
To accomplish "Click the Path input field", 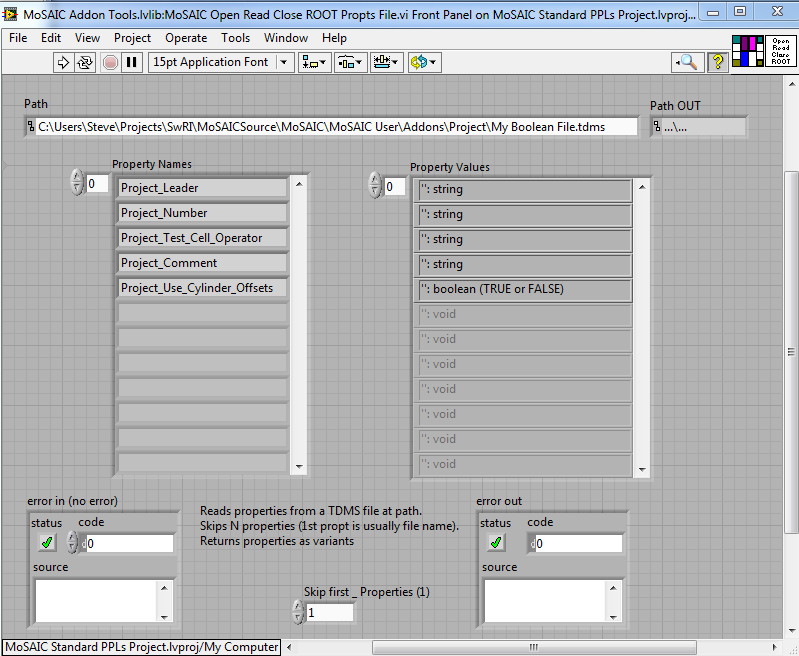I will point(337,127).
